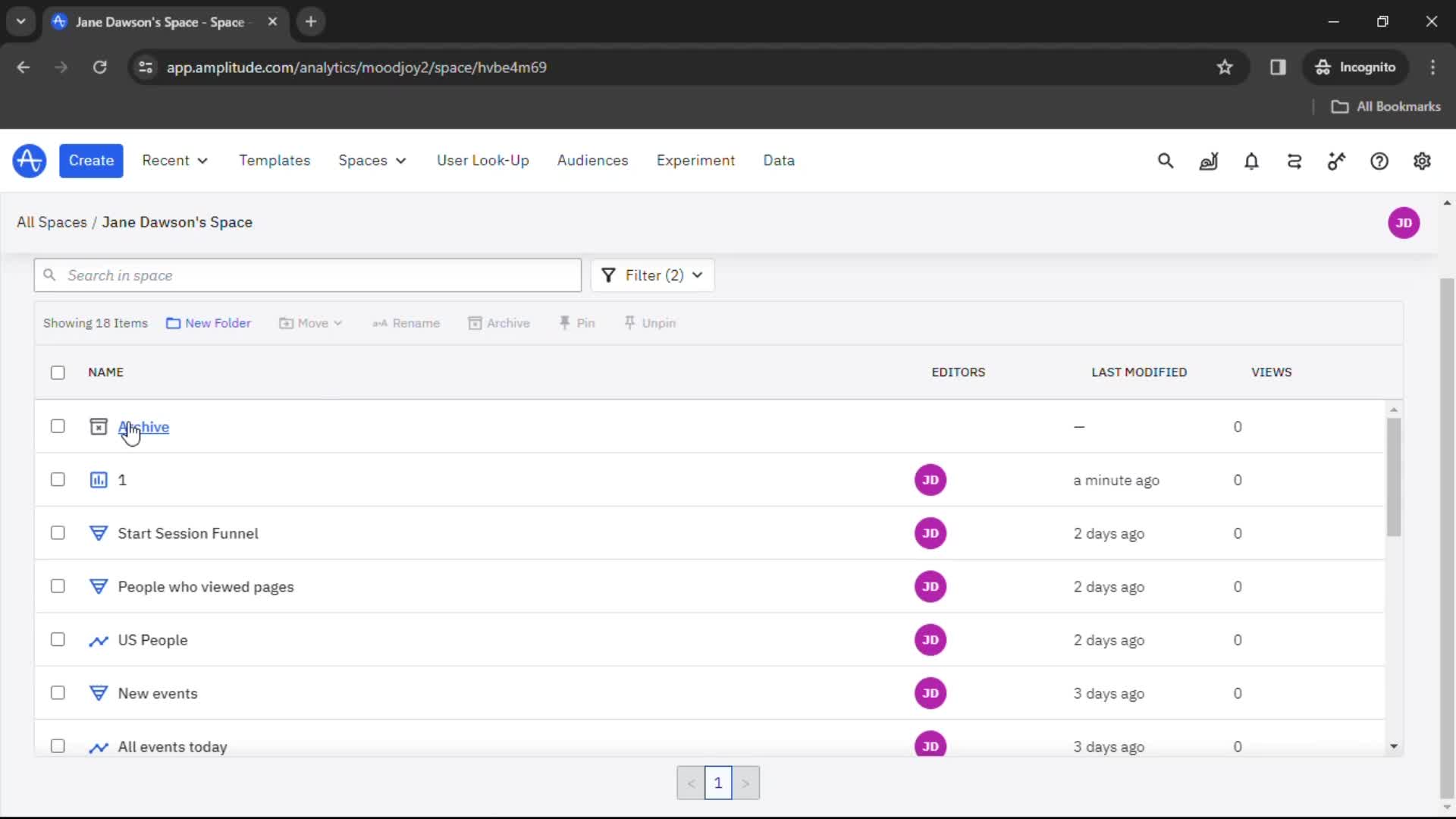Click the chart icon next to item '1'
The height and width of the screenshot is (819, 1456).
coord(98,480)
